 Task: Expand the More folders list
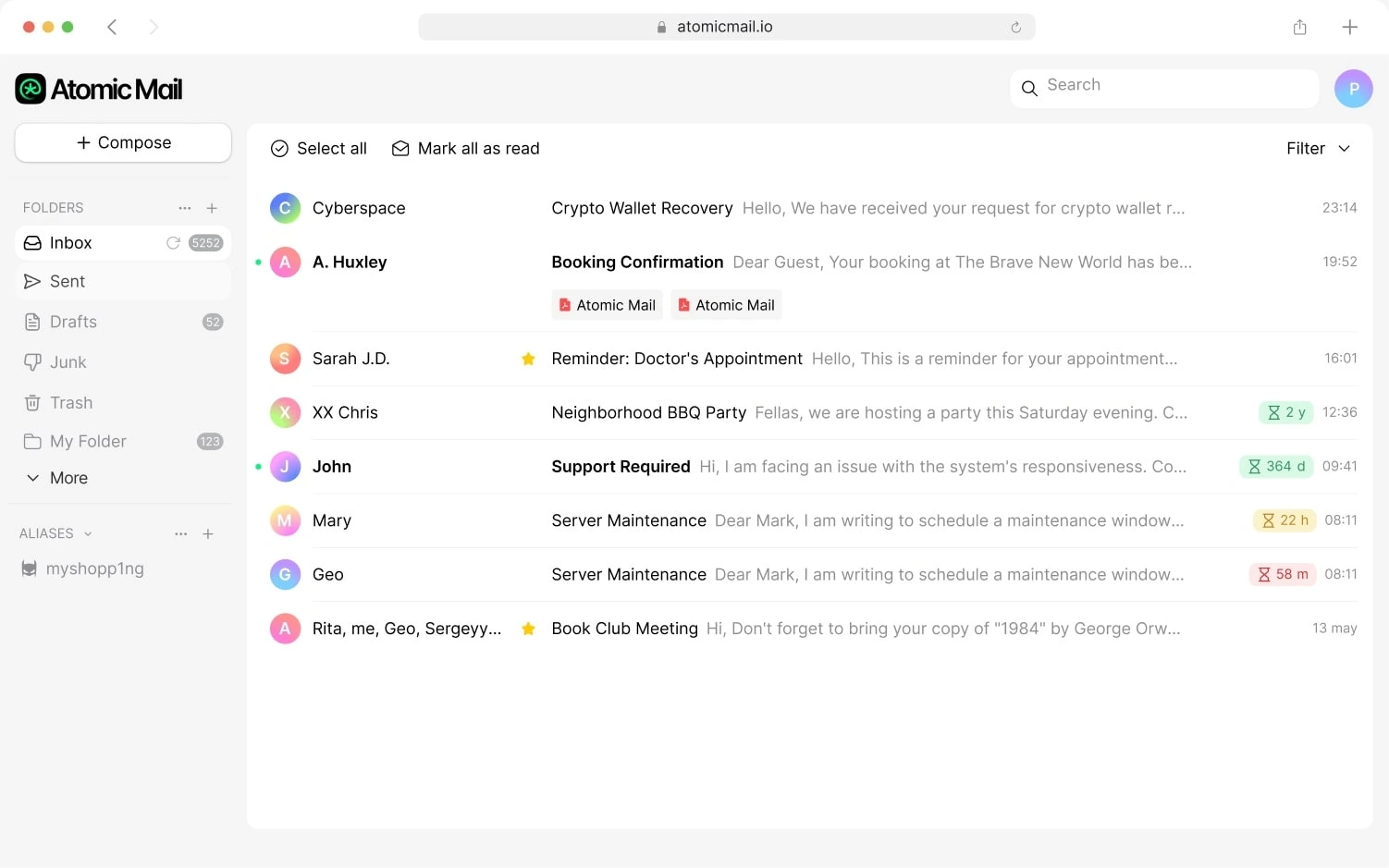pos(57,478)
